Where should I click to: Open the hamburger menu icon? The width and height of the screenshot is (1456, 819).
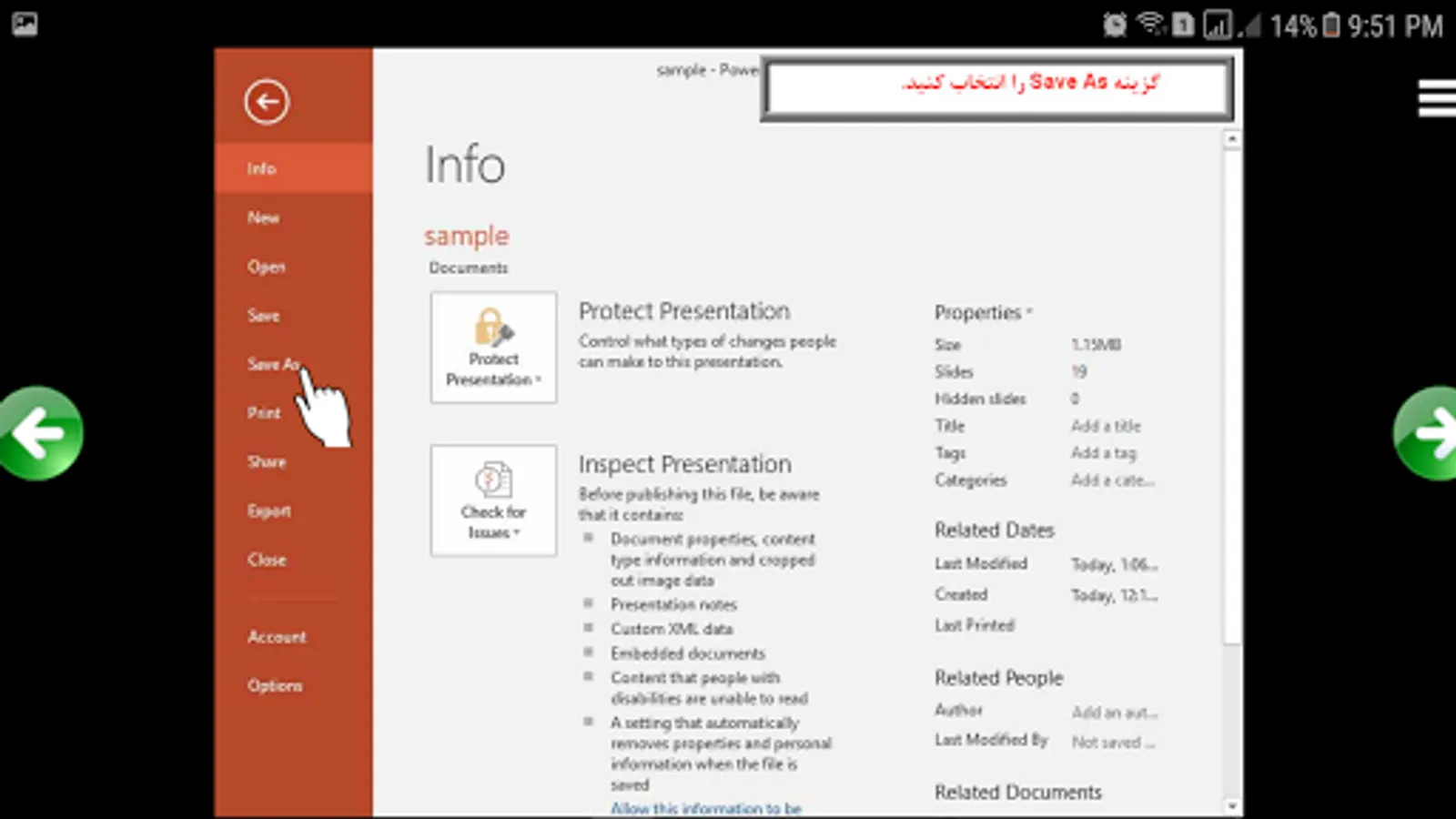click(1437, 98)
